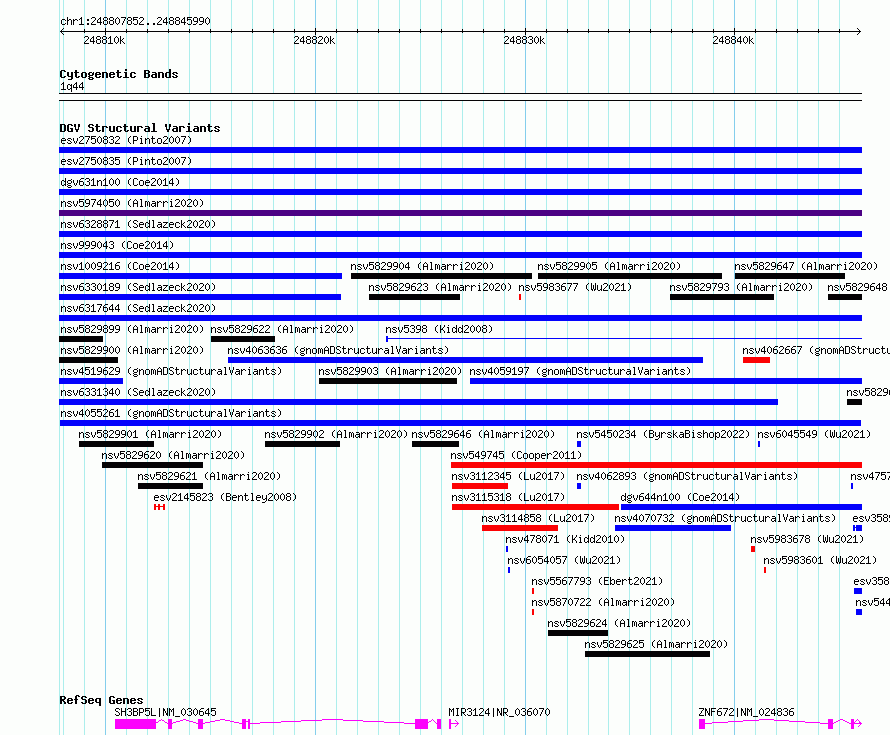Screen dimensions: 890x735
Task: Click nsv5567793 (Ebert2021) label
Action: click(x=597, y=581)
